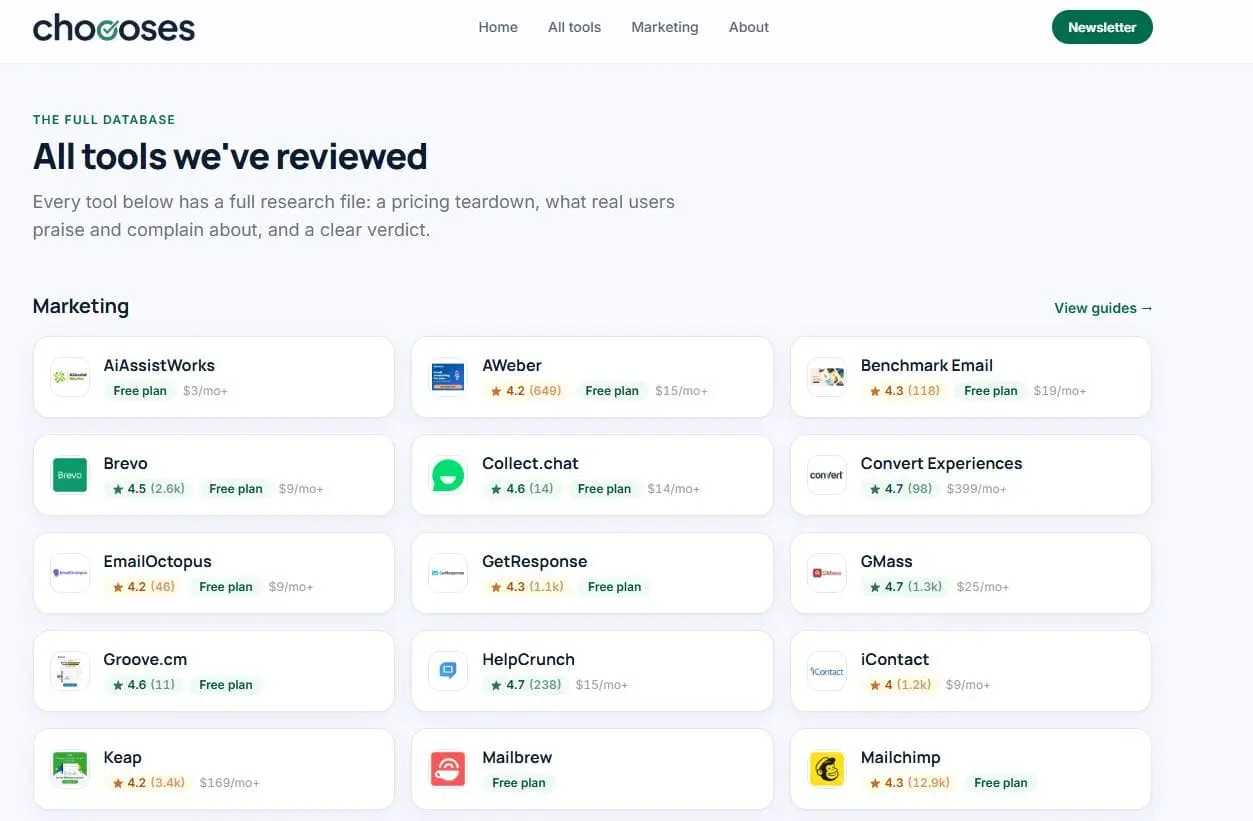
Task: Click the Benchmark Email logo icon
Action: [827, 377]
